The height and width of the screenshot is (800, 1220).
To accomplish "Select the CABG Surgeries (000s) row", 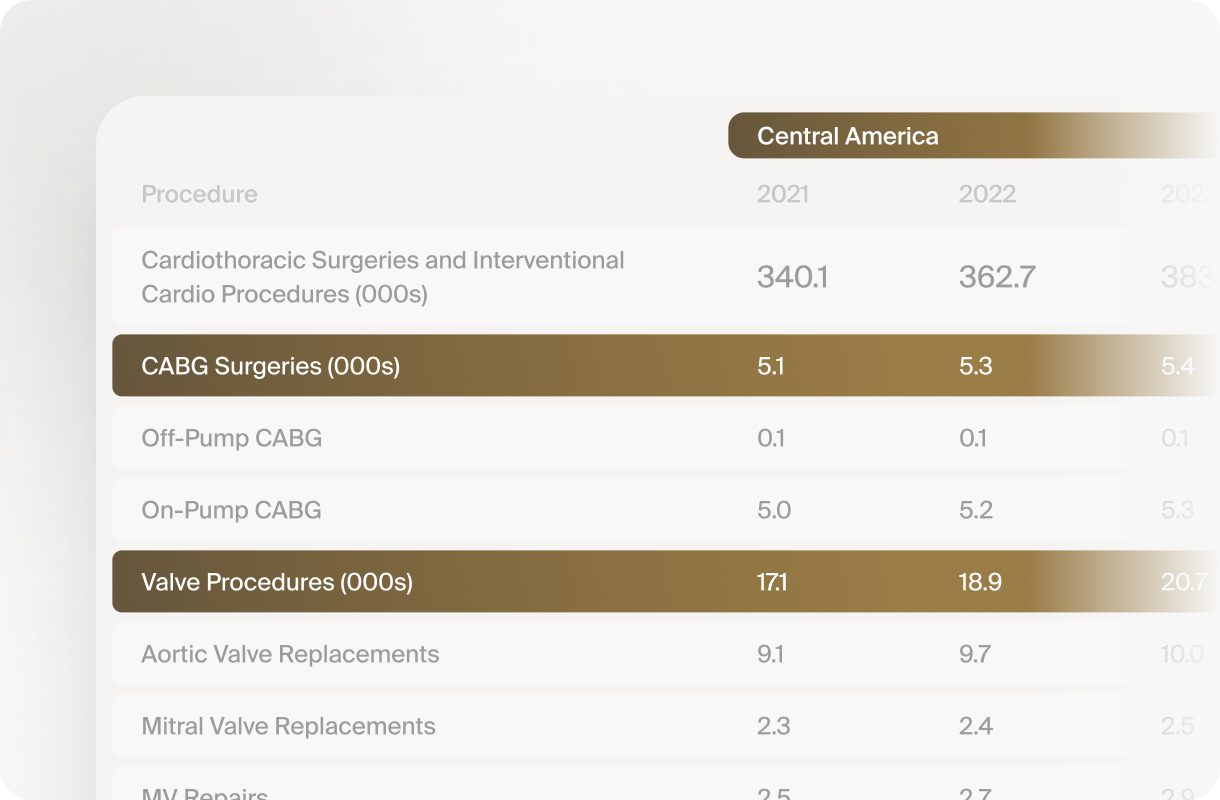I will [x=271, y=366].
